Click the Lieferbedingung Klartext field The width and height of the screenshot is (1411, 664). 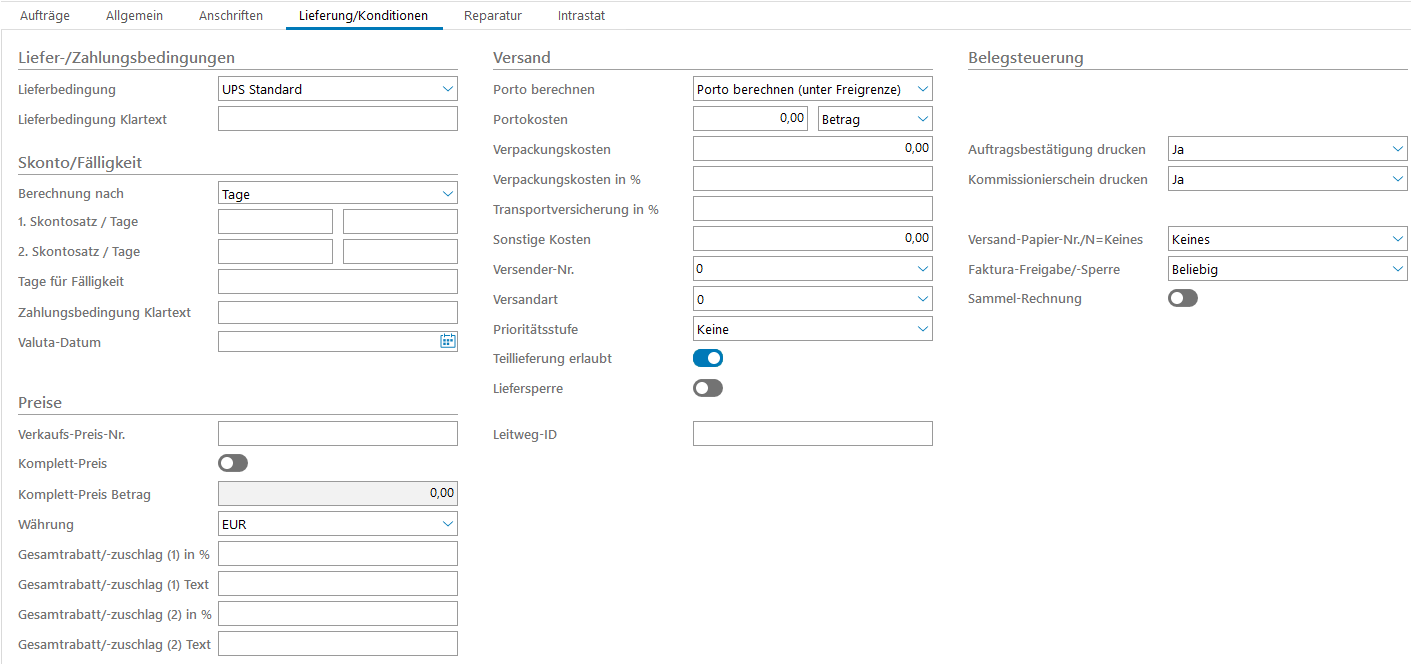(x=337, y=119)
